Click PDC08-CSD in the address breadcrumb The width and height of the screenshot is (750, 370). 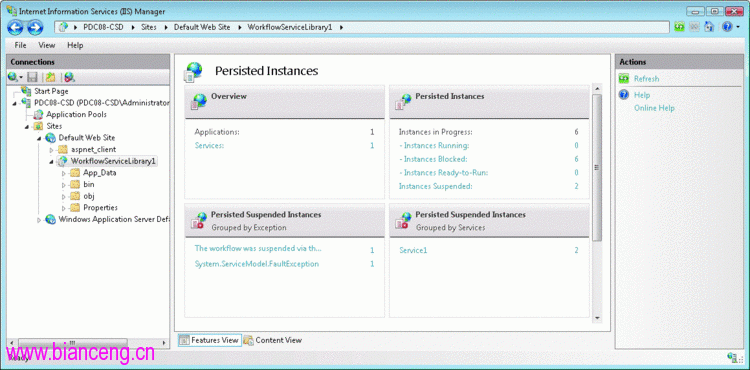(x=103, y=27)
